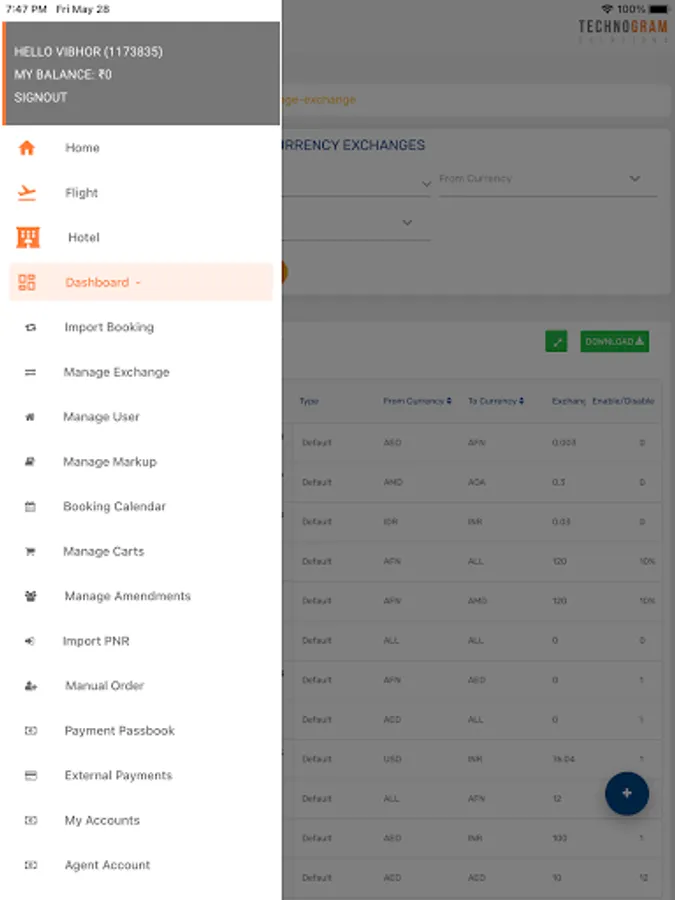The image size is (675, 900).
Task: Click the Manage Amendments icon
Action: coord(30,596)
